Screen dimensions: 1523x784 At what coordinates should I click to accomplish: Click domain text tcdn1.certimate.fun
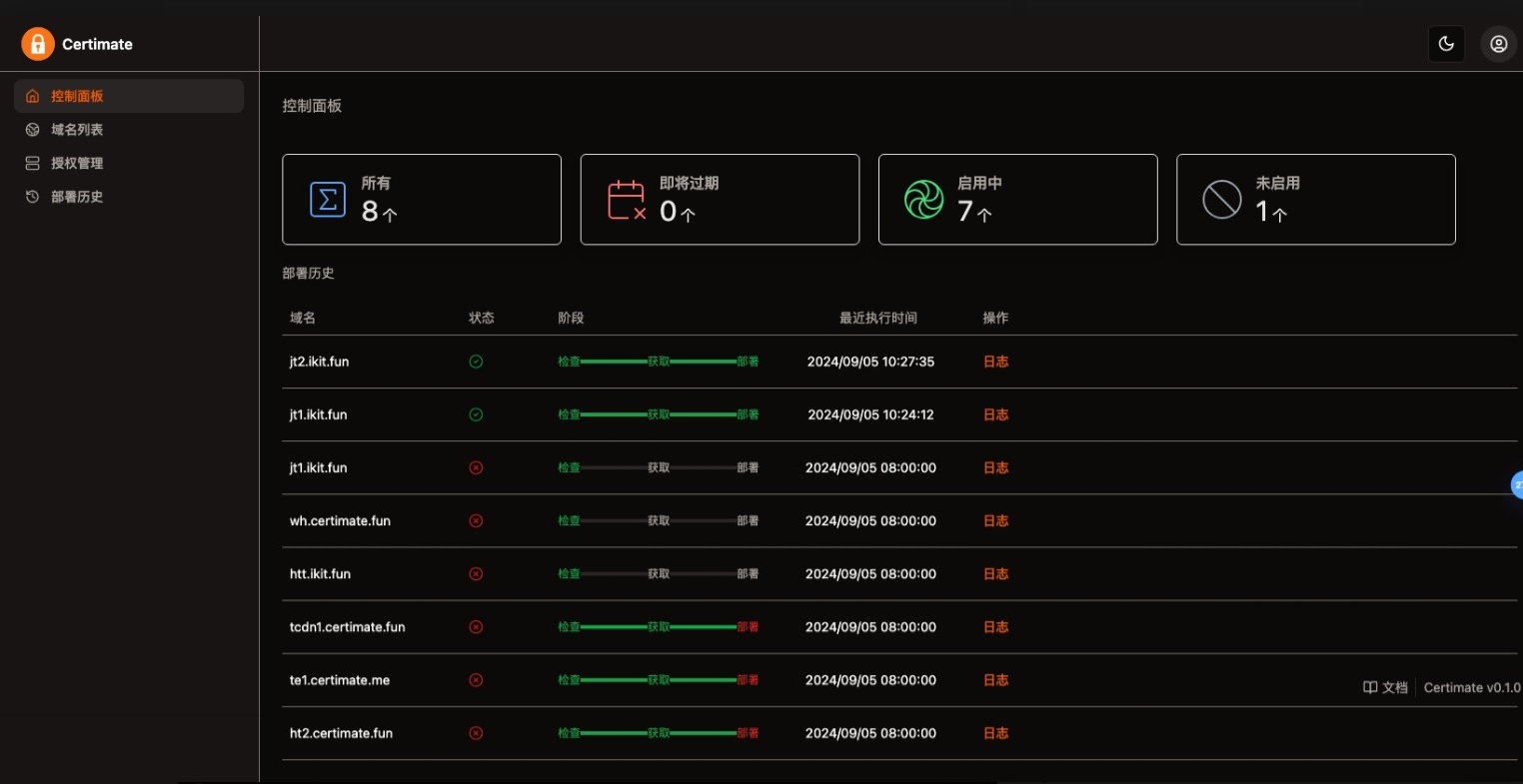pos(347,627)
